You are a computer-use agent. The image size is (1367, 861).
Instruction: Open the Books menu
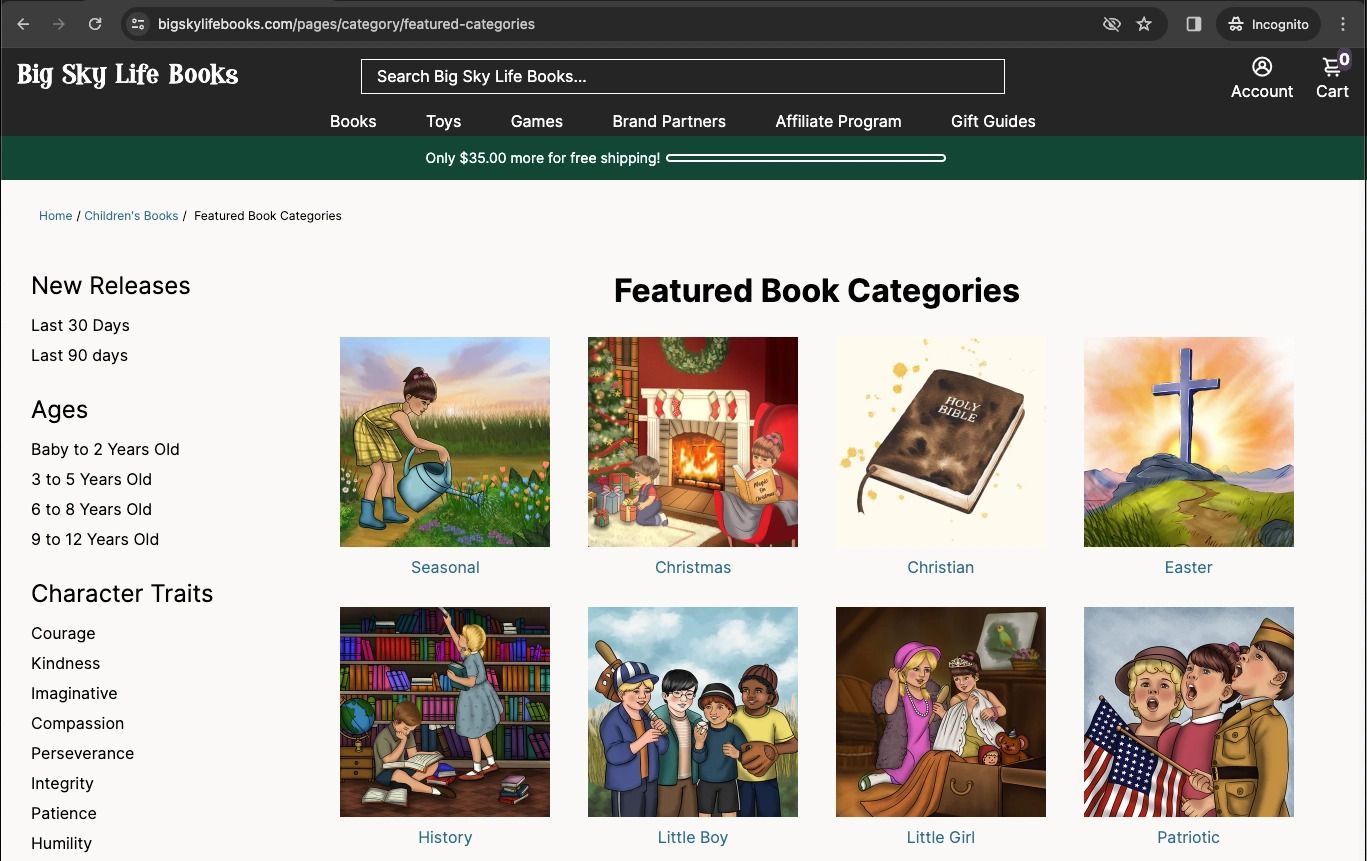point(353,121)
